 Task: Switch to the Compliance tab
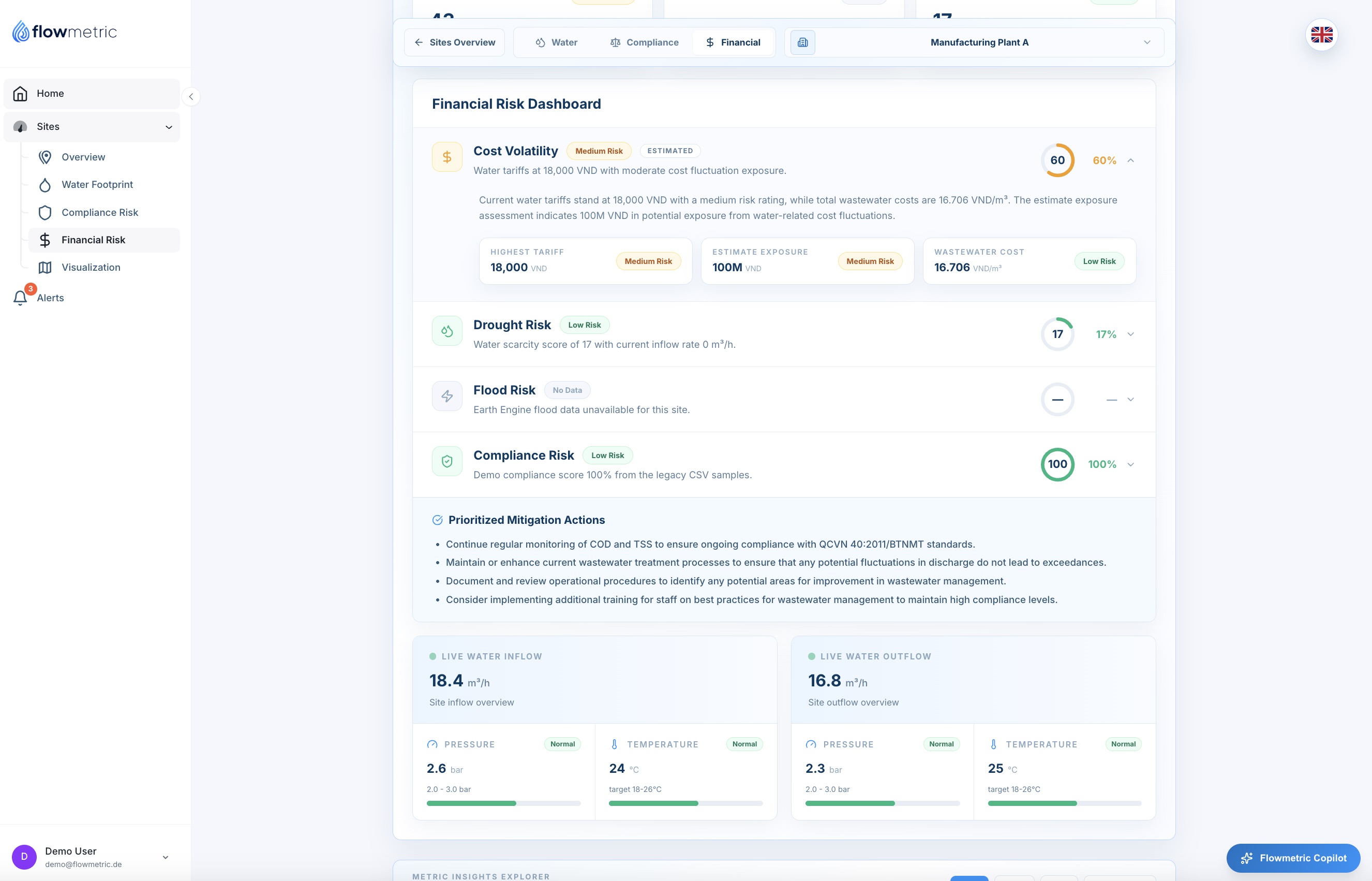(644, 42)
